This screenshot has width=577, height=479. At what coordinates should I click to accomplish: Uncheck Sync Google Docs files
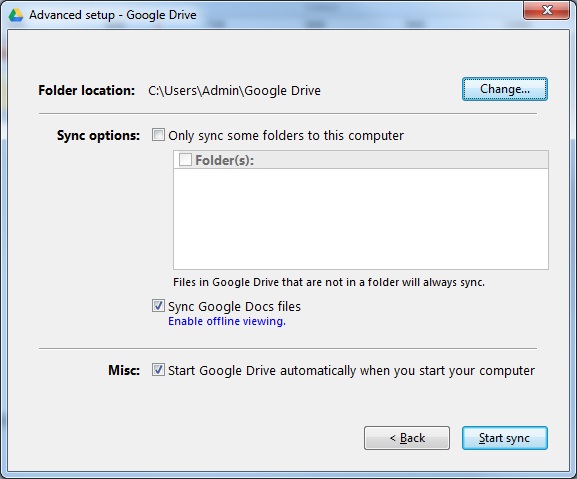coord(158,306)
